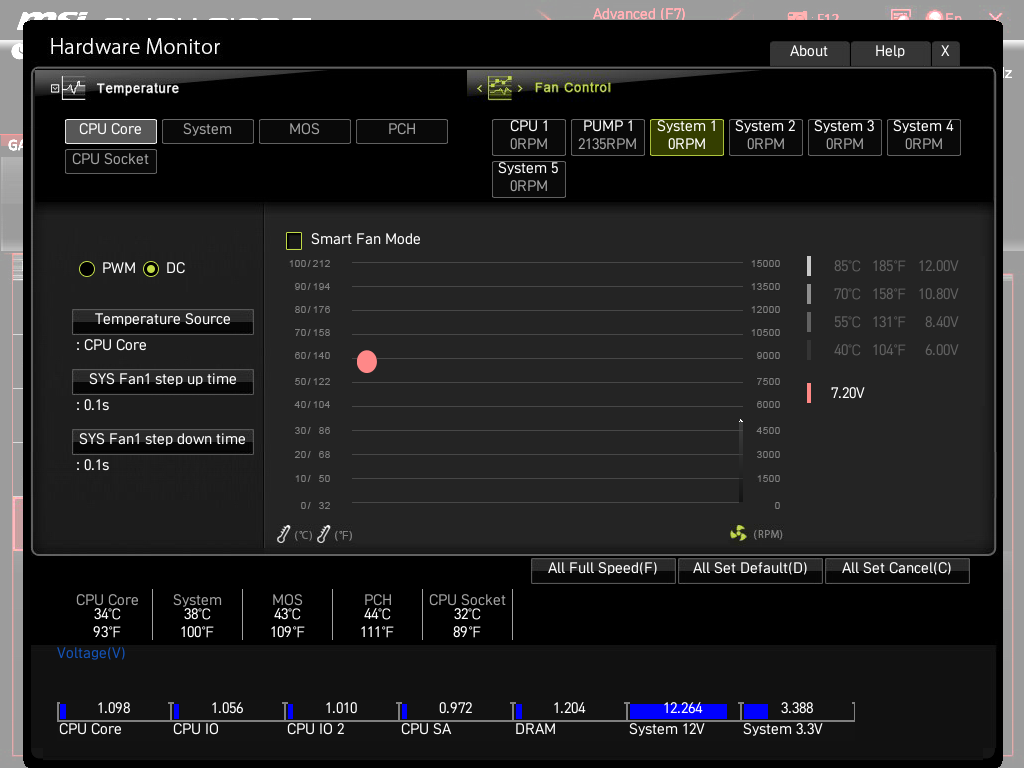1024x768 pixels.
Task: Click the About button
Action: [809, 52]
